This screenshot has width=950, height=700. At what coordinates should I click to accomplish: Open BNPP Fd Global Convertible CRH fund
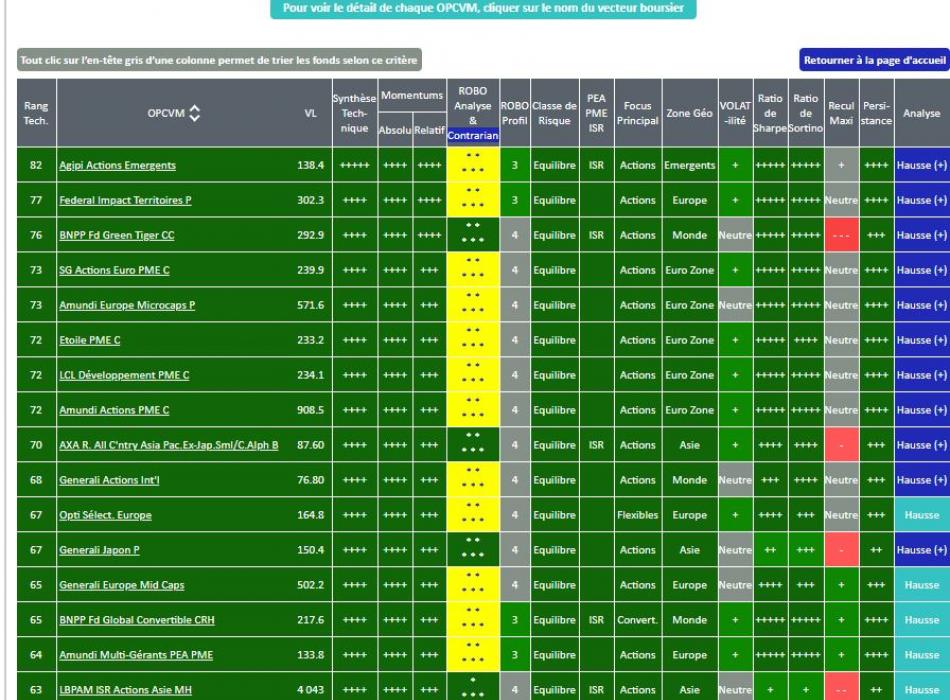click(137, 620)
